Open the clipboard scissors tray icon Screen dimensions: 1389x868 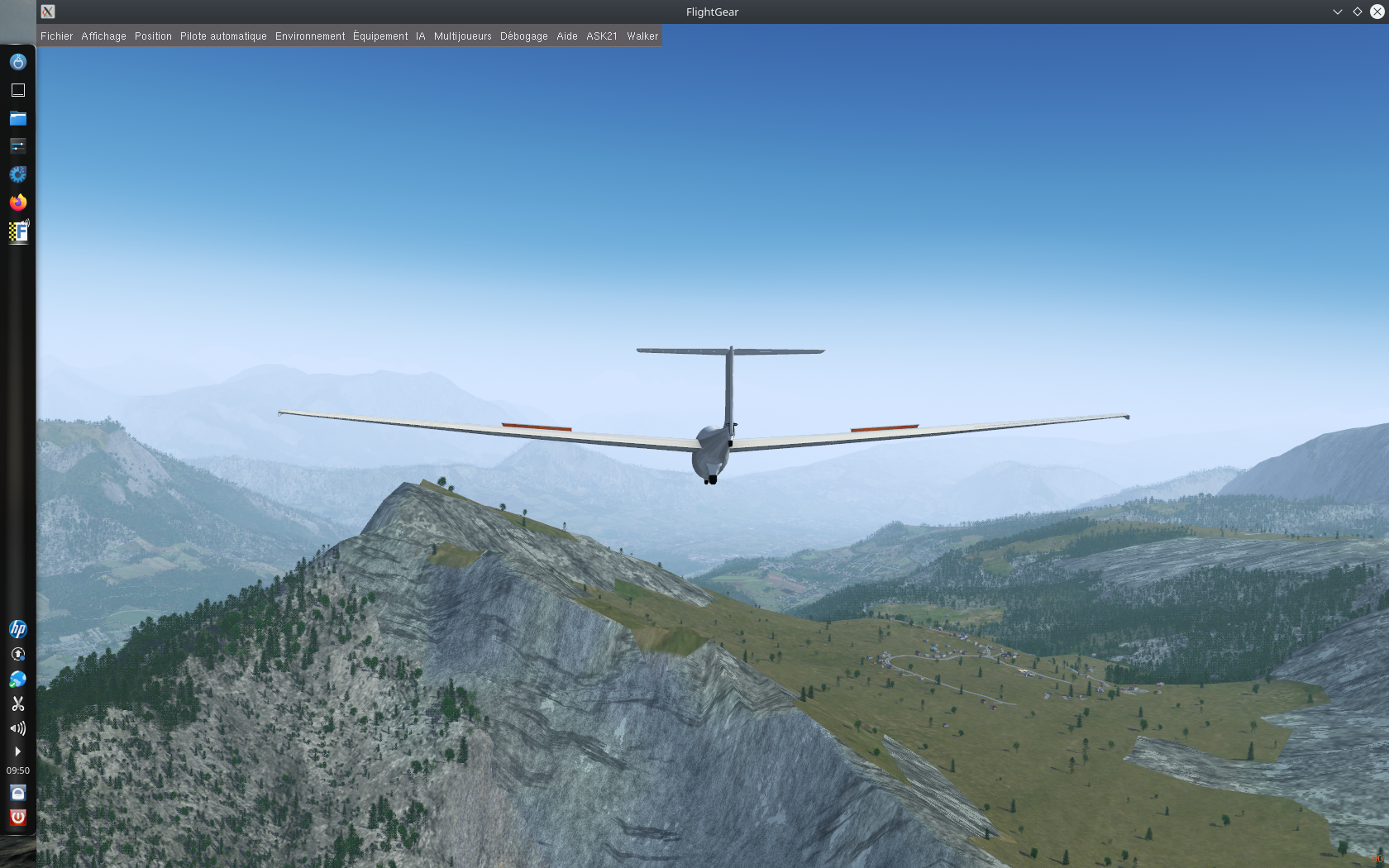coord(18,703)
